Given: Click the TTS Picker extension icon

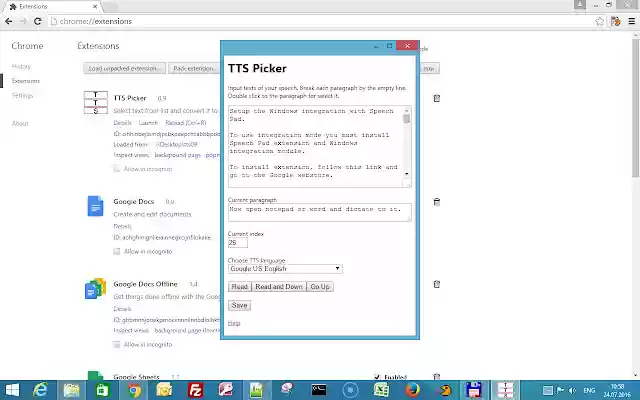Looking at the screenshot, I should point(96,102).
